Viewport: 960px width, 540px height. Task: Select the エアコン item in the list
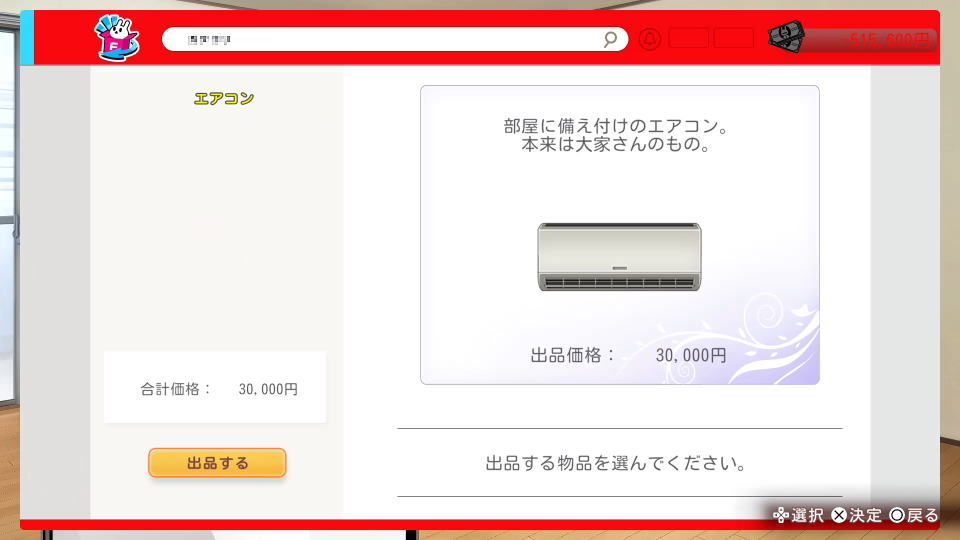(x=223, y=99)
